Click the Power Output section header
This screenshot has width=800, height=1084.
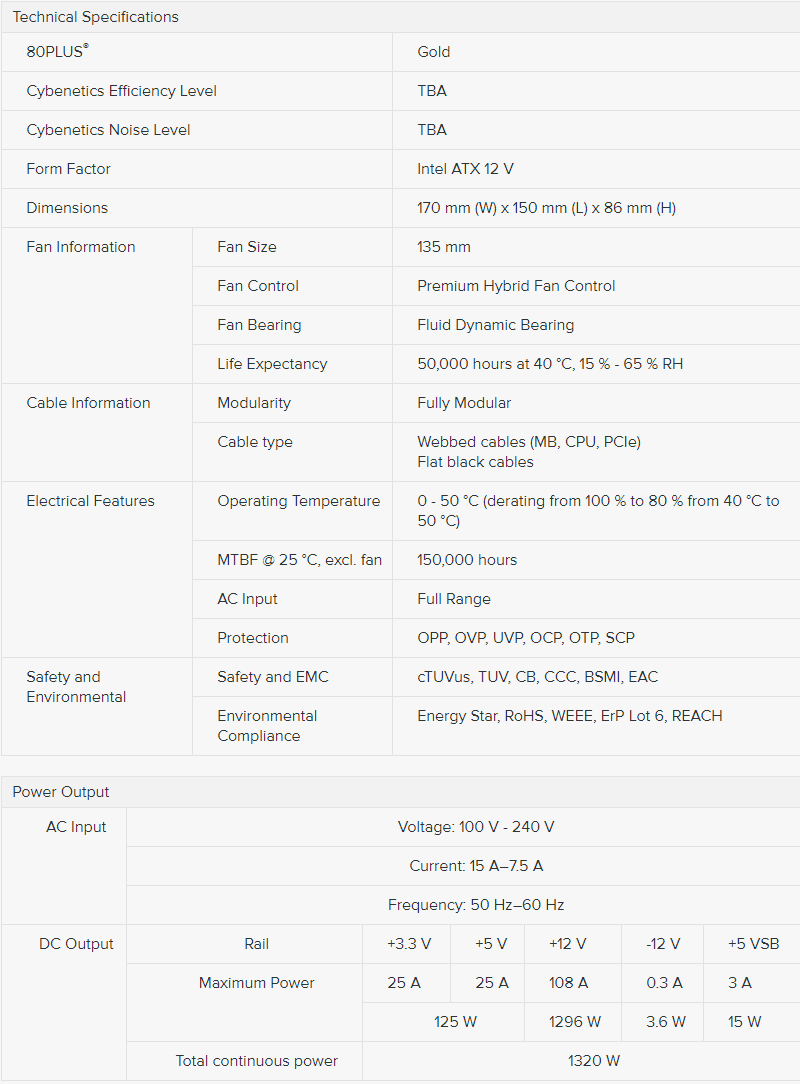pyautogui.click(x=61, y=792)
